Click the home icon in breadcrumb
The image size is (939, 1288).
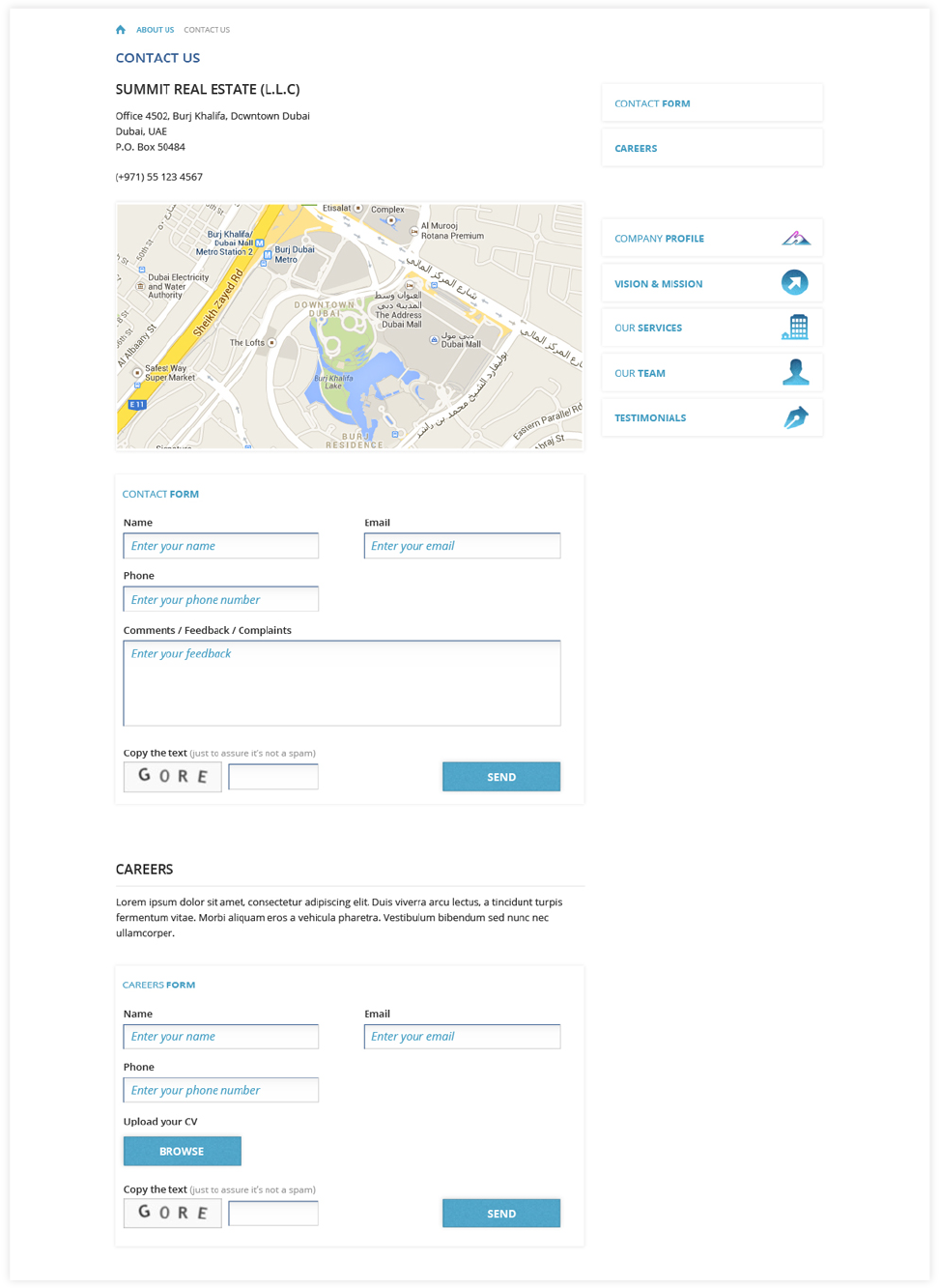coord(121,30)
